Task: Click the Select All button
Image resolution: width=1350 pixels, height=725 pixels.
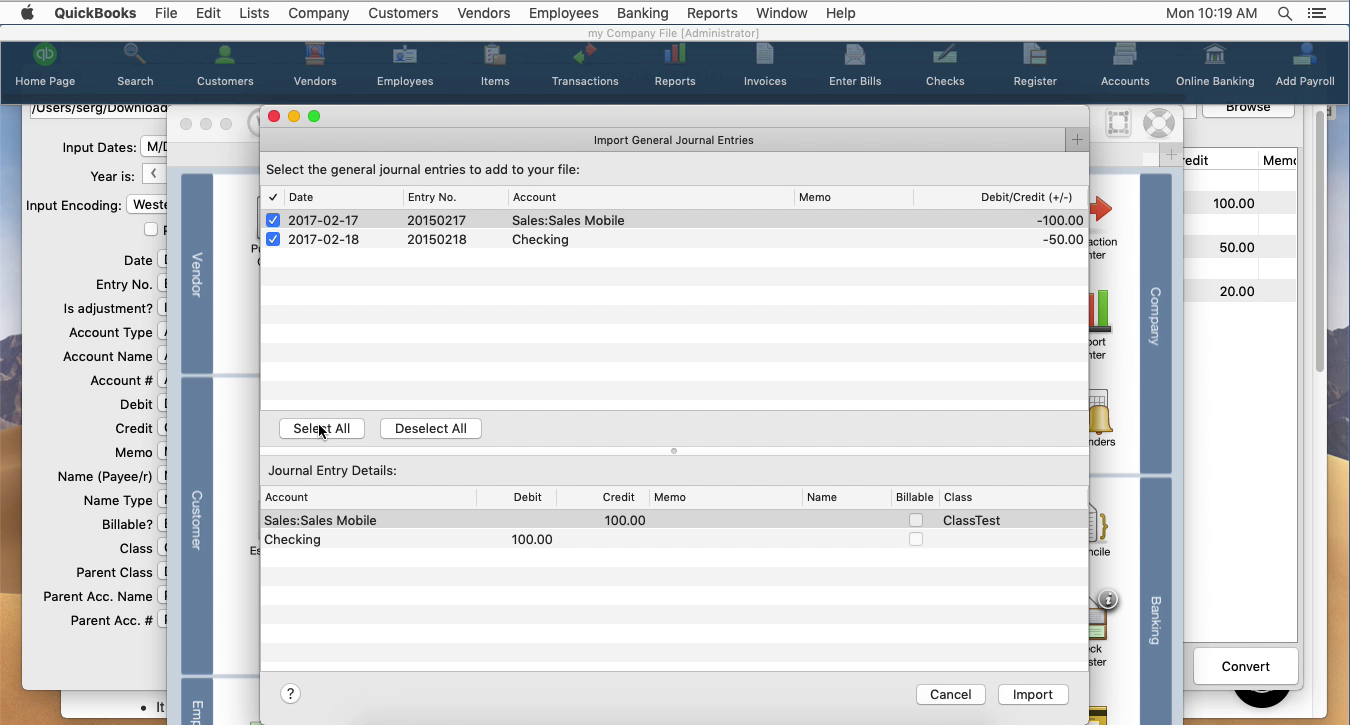Action: [x=322, y=428]
